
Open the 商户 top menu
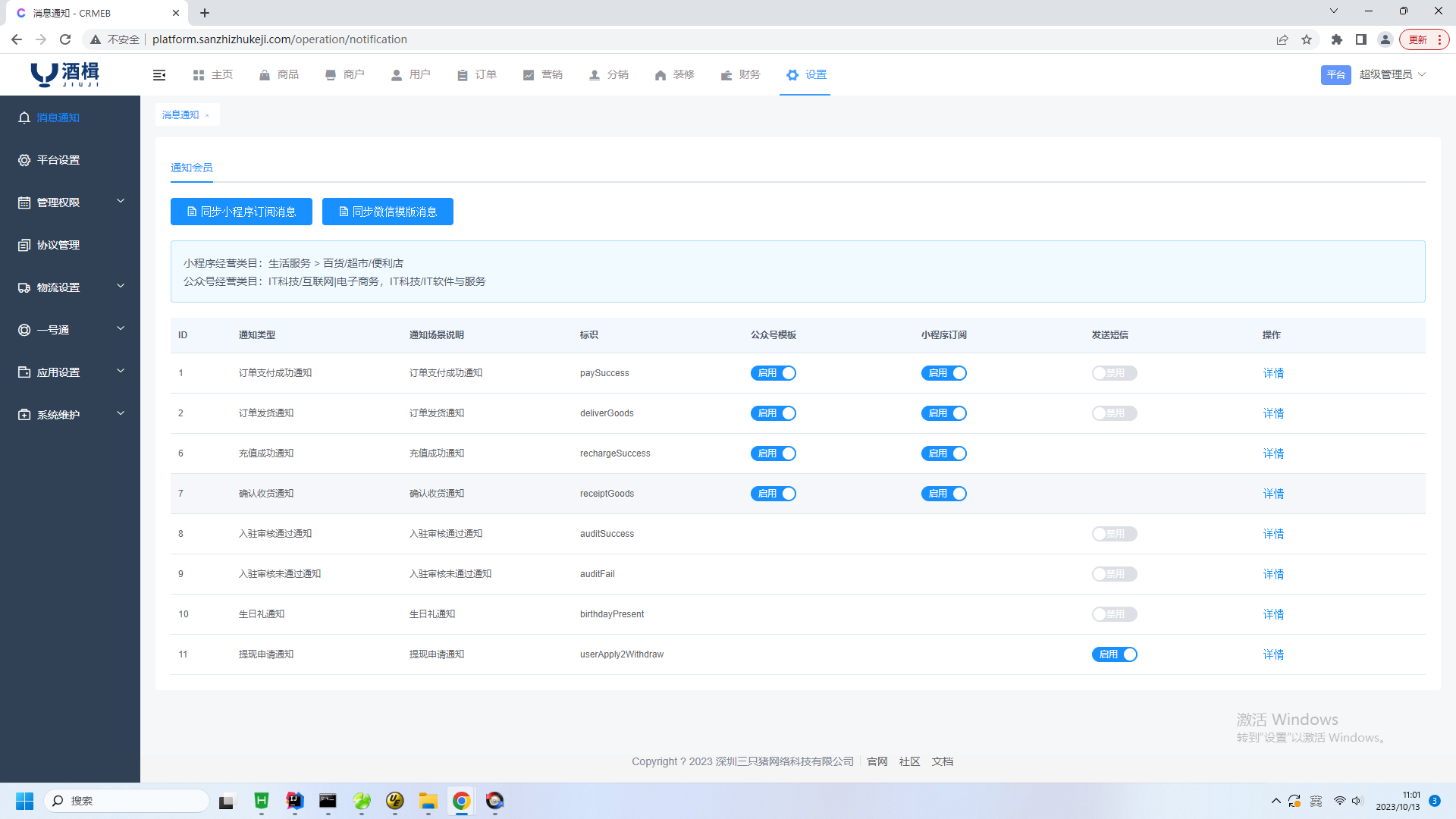pos(345,74)
